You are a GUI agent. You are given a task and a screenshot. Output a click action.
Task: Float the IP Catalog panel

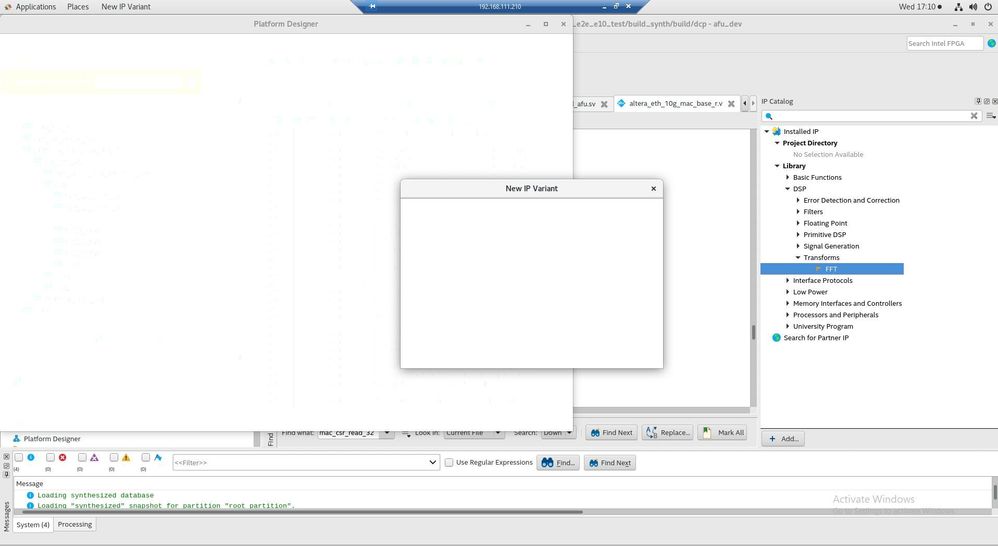[x=987, y=101]
